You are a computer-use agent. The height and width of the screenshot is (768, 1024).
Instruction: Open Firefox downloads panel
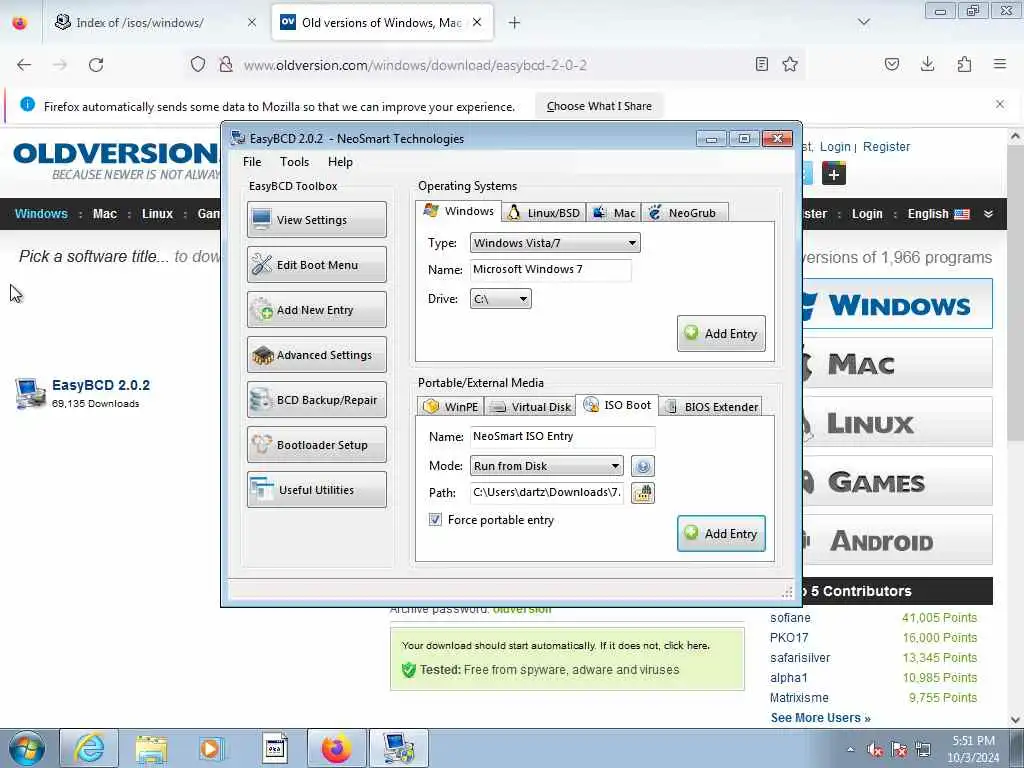coord(927,64)
